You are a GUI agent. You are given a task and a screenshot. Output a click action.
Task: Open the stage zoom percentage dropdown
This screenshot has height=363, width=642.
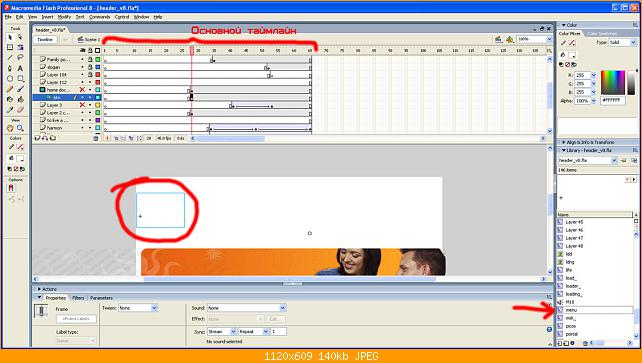[549, 39]
